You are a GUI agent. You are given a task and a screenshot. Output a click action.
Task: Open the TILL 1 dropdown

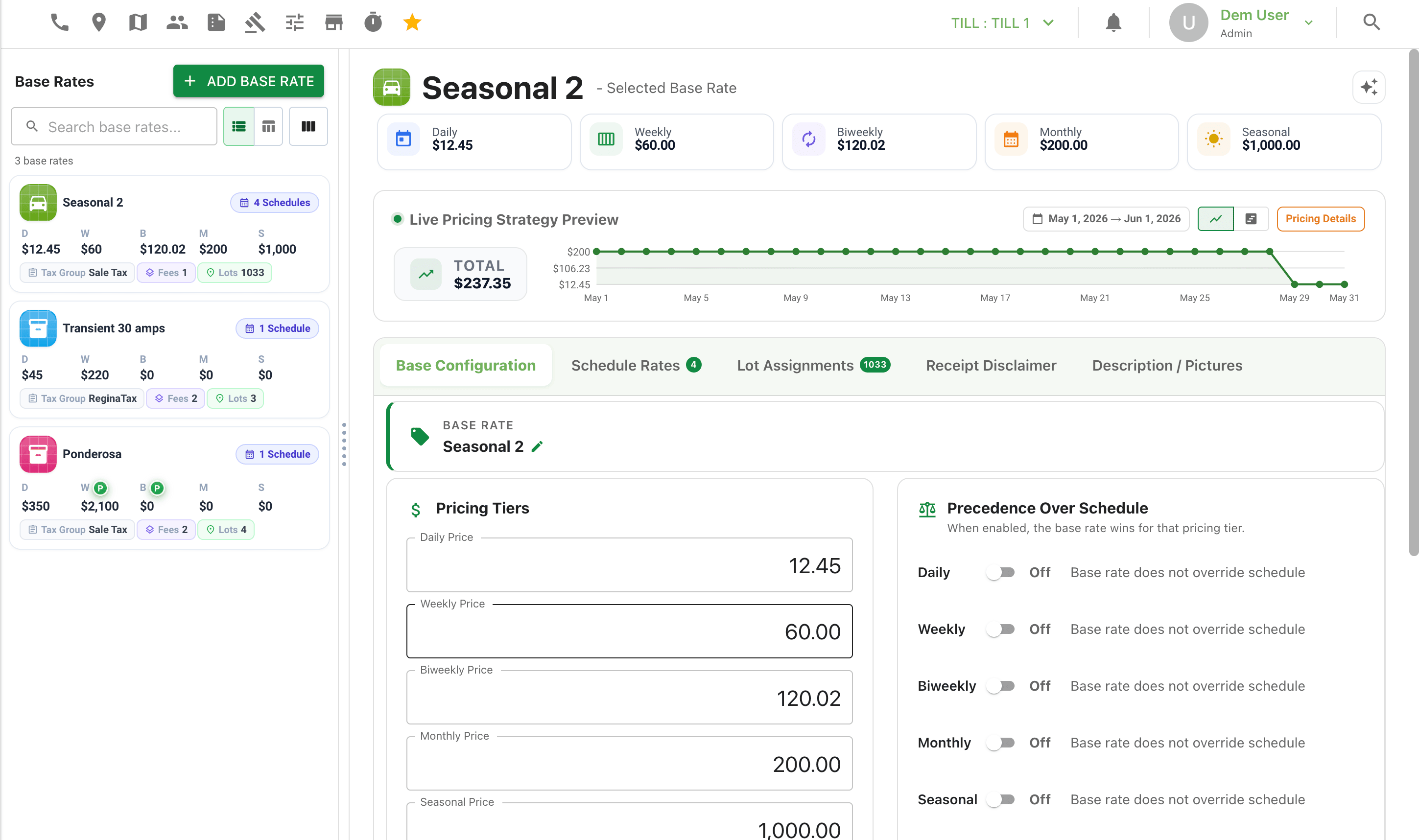[x=1002, y=23]
